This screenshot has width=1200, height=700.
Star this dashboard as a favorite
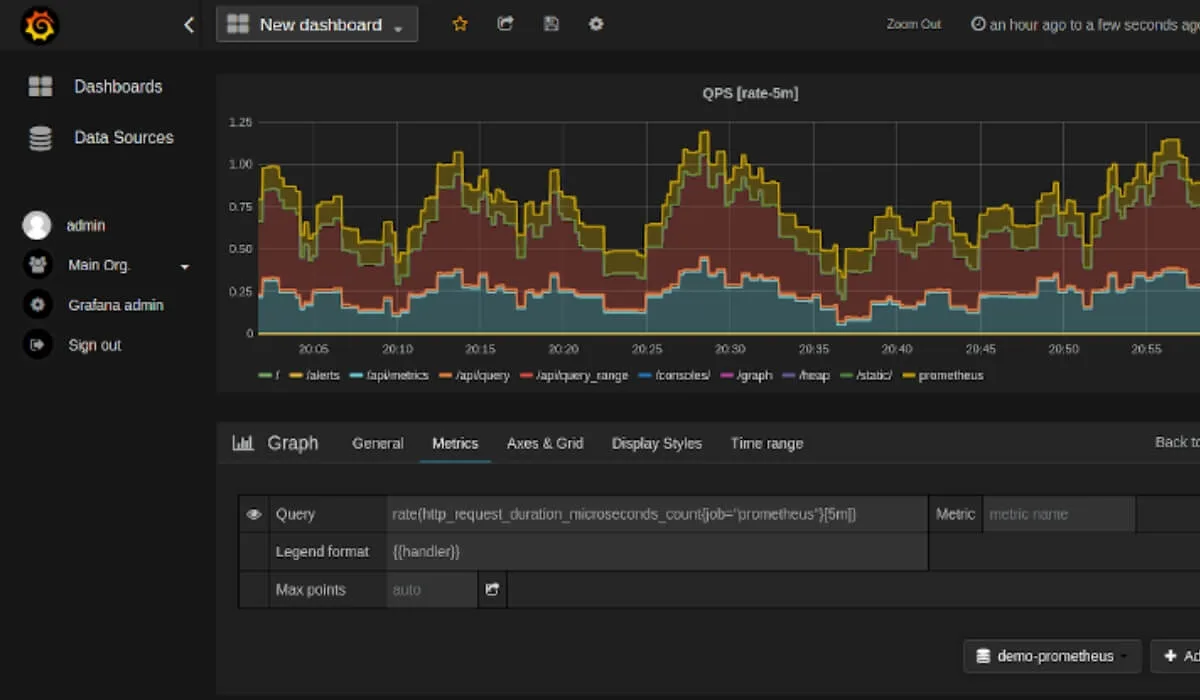(460, 24)
